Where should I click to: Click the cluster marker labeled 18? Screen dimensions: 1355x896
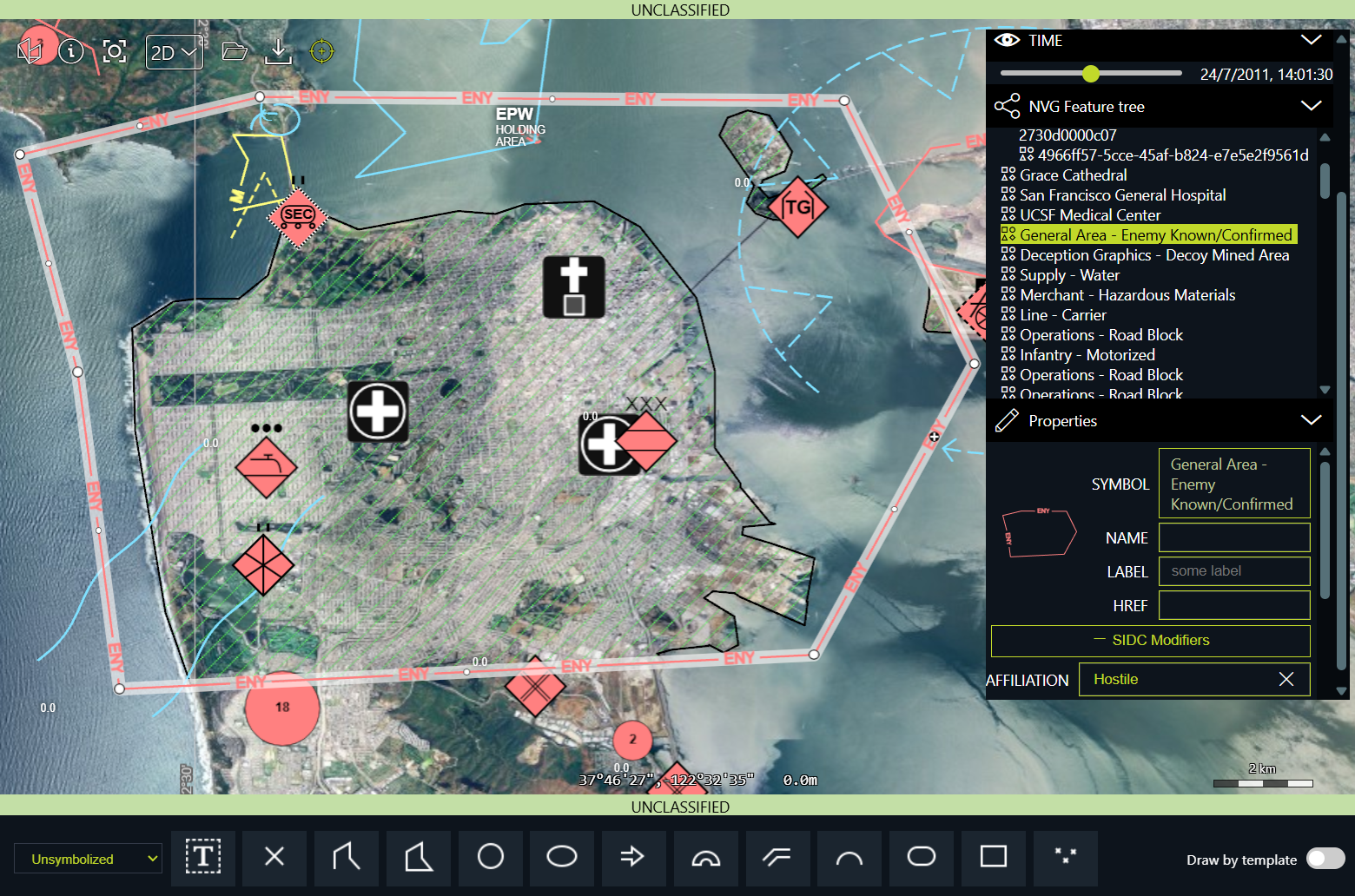282,708
